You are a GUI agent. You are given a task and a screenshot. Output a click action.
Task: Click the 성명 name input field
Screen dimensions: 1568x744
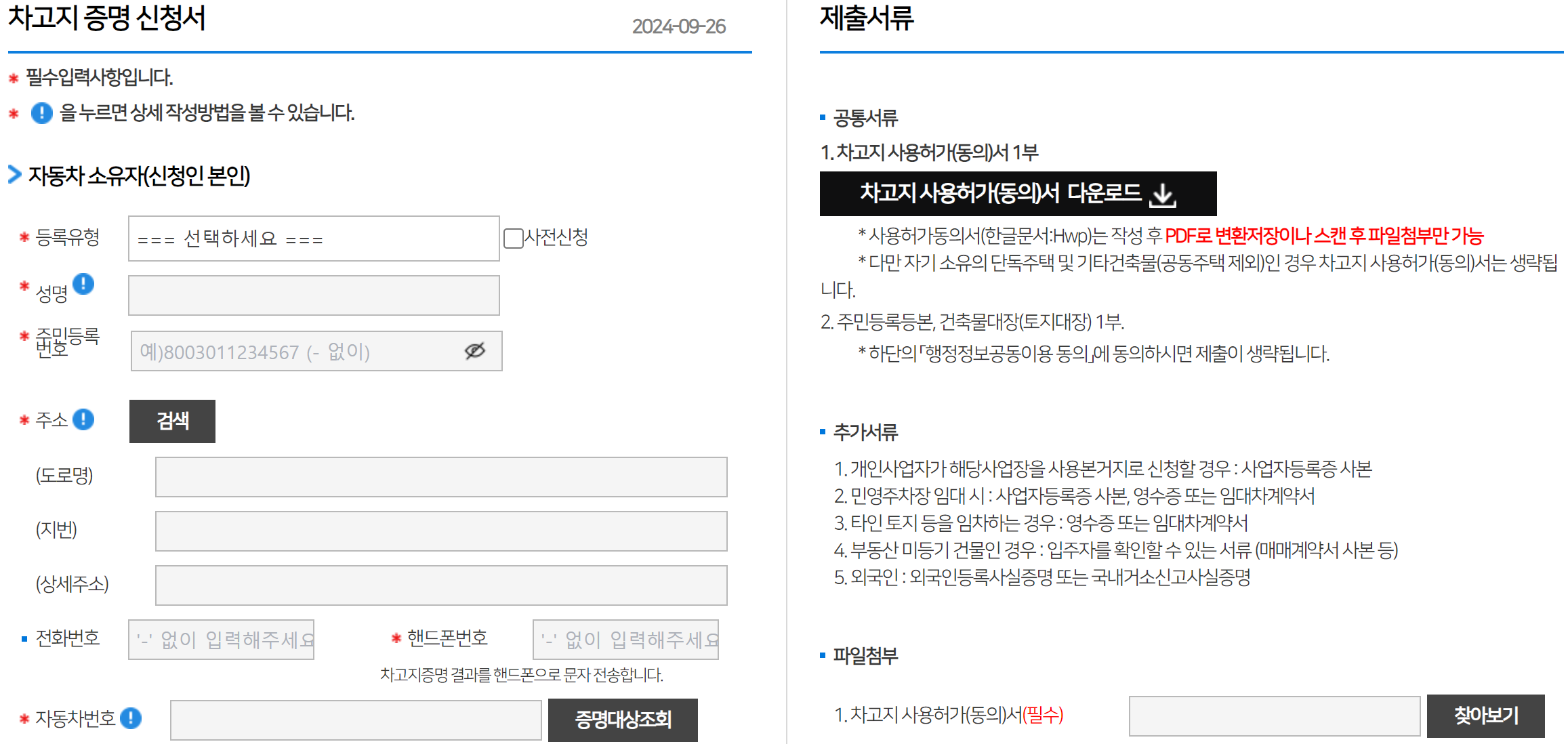click(313, 295)
